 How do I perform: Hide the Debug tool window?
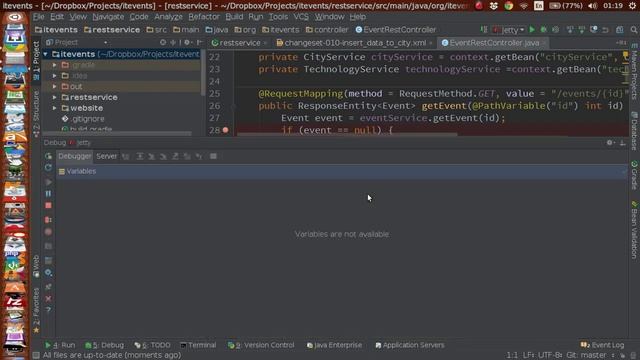(x=622, y=143)
